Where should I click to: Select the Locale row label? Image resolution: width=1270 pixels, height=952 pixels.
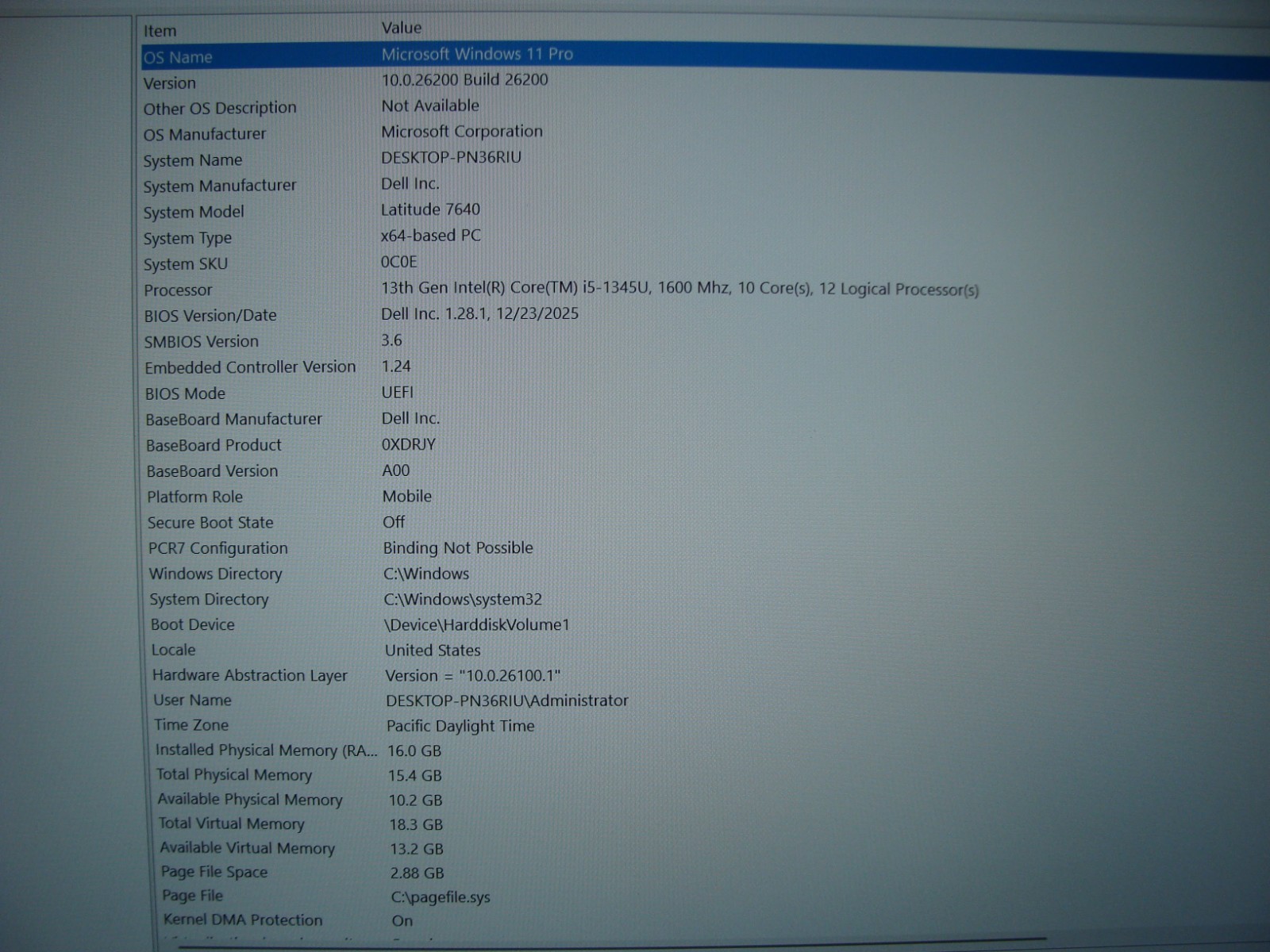pos(173,650)
